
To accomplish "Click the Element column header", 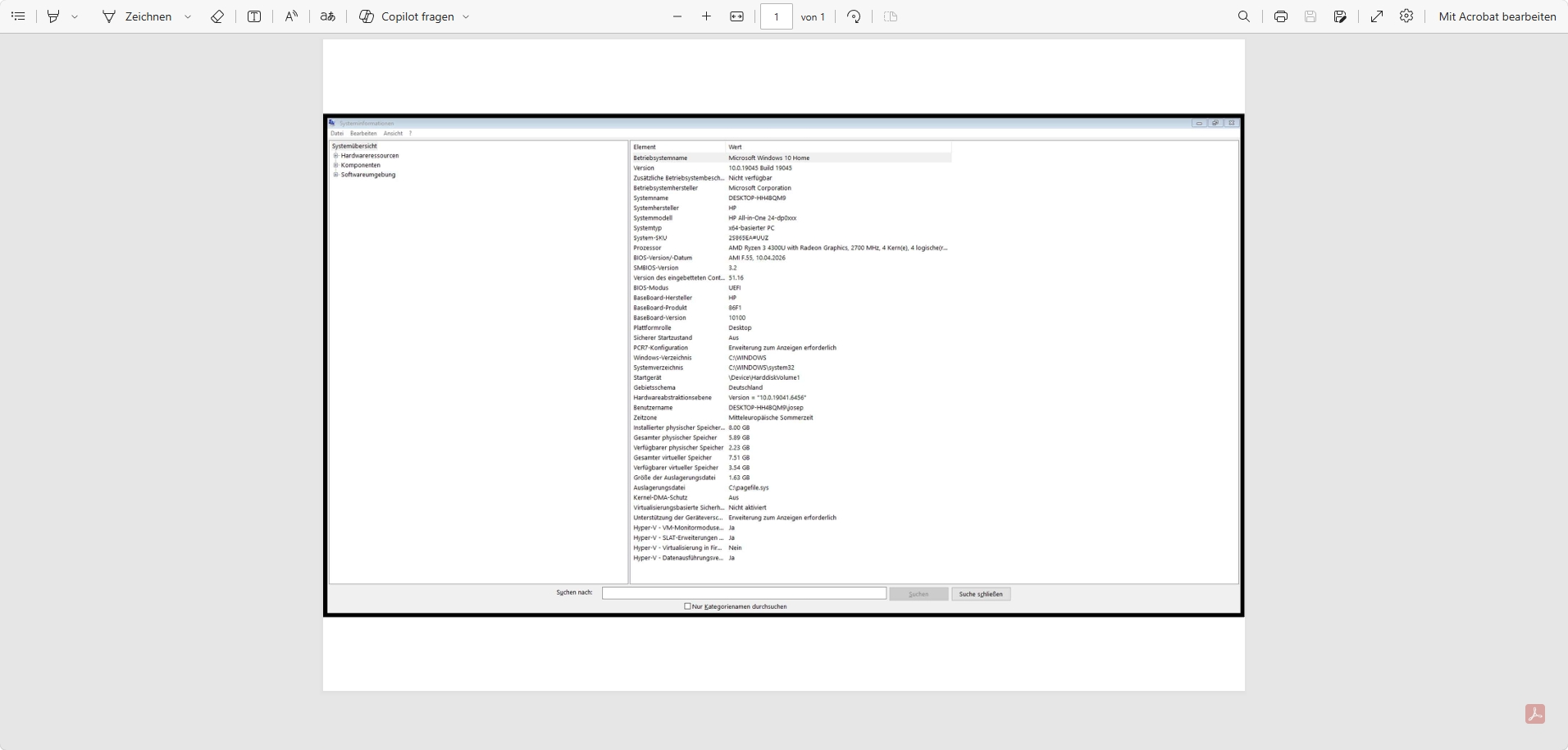I will pyautogui.click(x=678, y=147).
